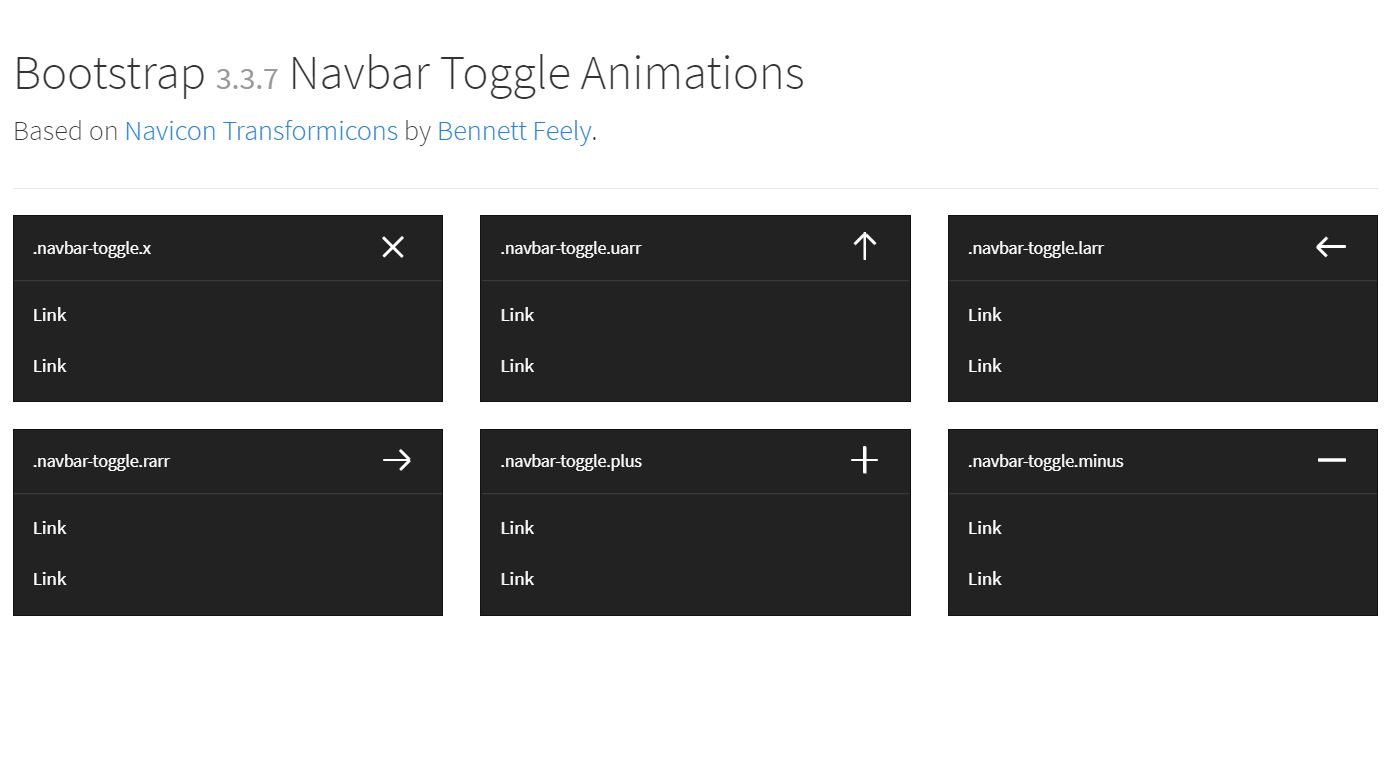
Task: Click the X icon in the navbar-toggle.x navbar
Action: [392, 247]
